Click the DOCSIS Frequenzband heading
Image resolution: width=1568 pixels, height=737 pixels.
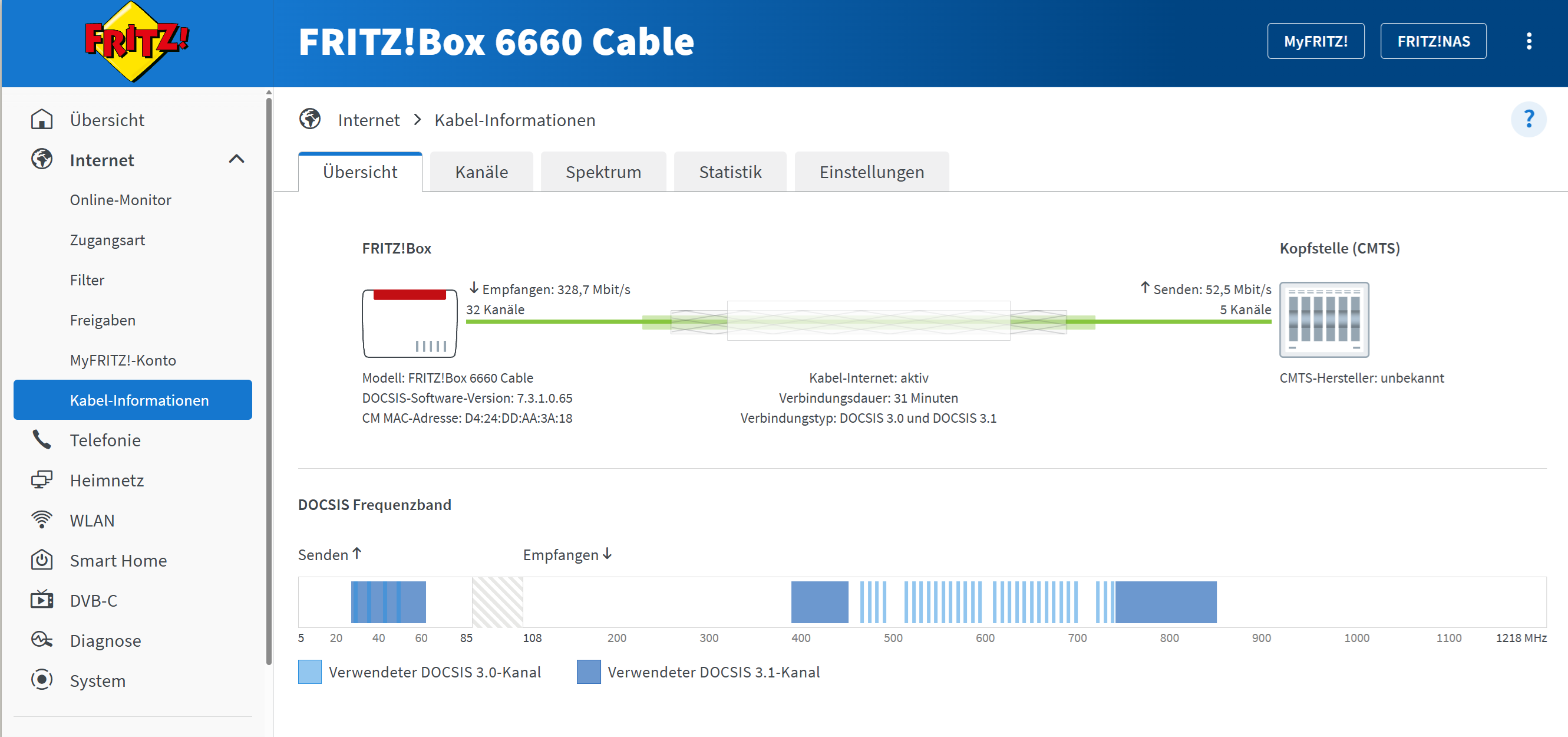[374, 504]
